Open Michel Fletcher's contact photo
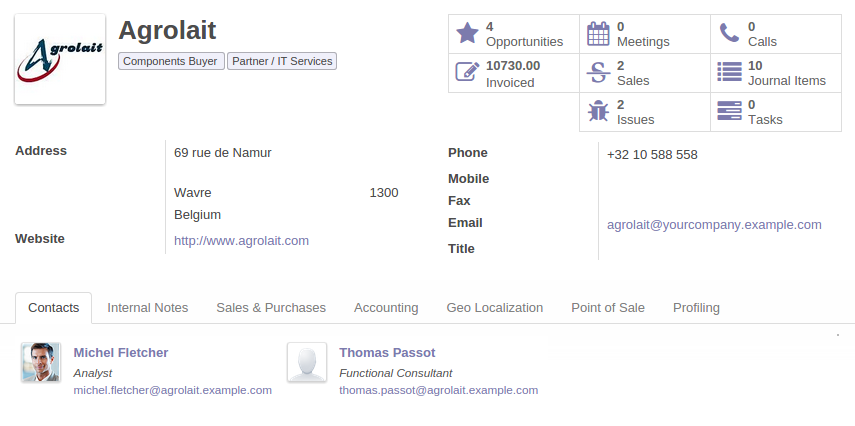 41,363
